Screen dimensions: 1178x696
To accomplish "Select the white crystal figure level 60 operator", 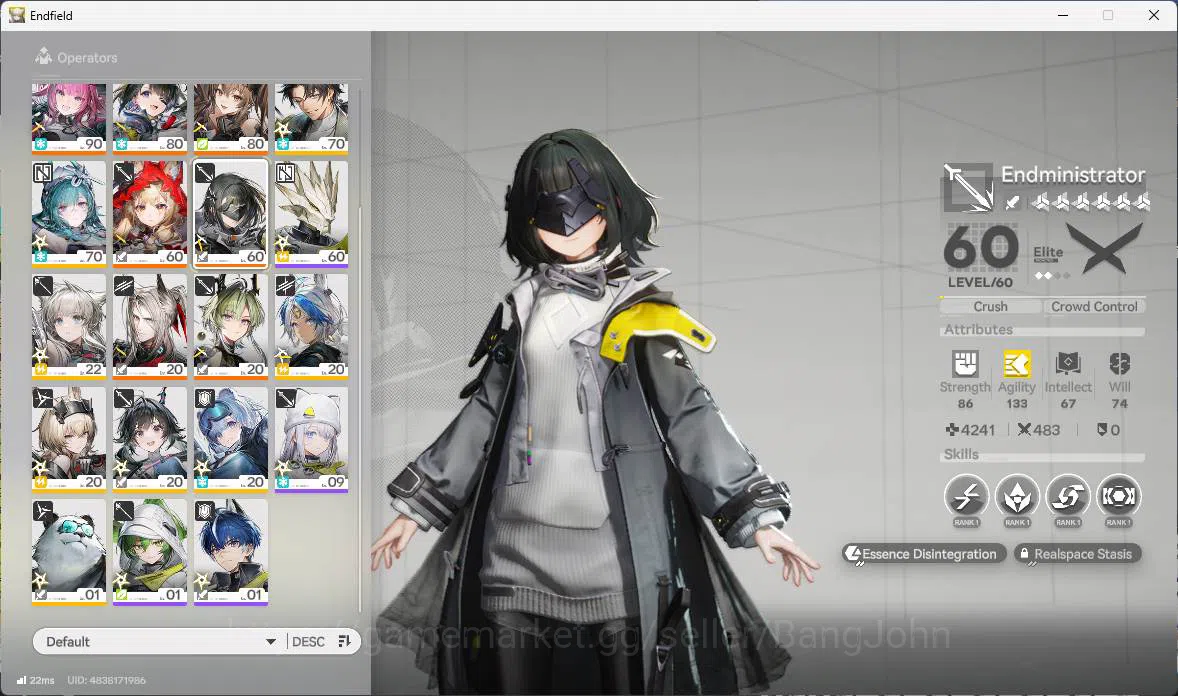I will [x=312, y=214].
